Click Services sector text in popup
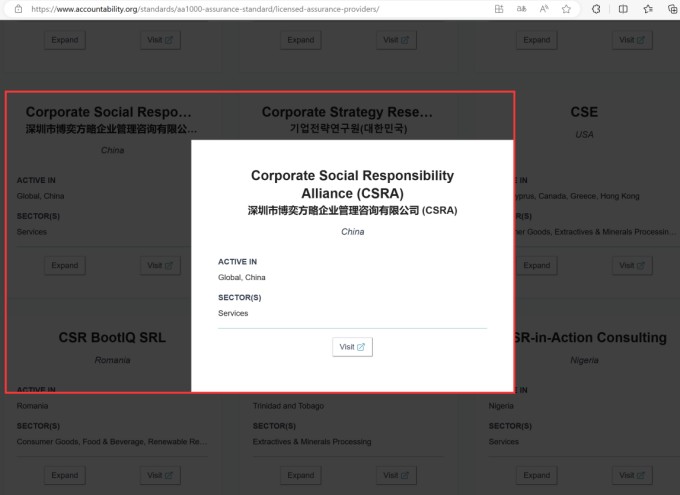The height and width of the screenshot is (495, 680). (x=233, y=313)
